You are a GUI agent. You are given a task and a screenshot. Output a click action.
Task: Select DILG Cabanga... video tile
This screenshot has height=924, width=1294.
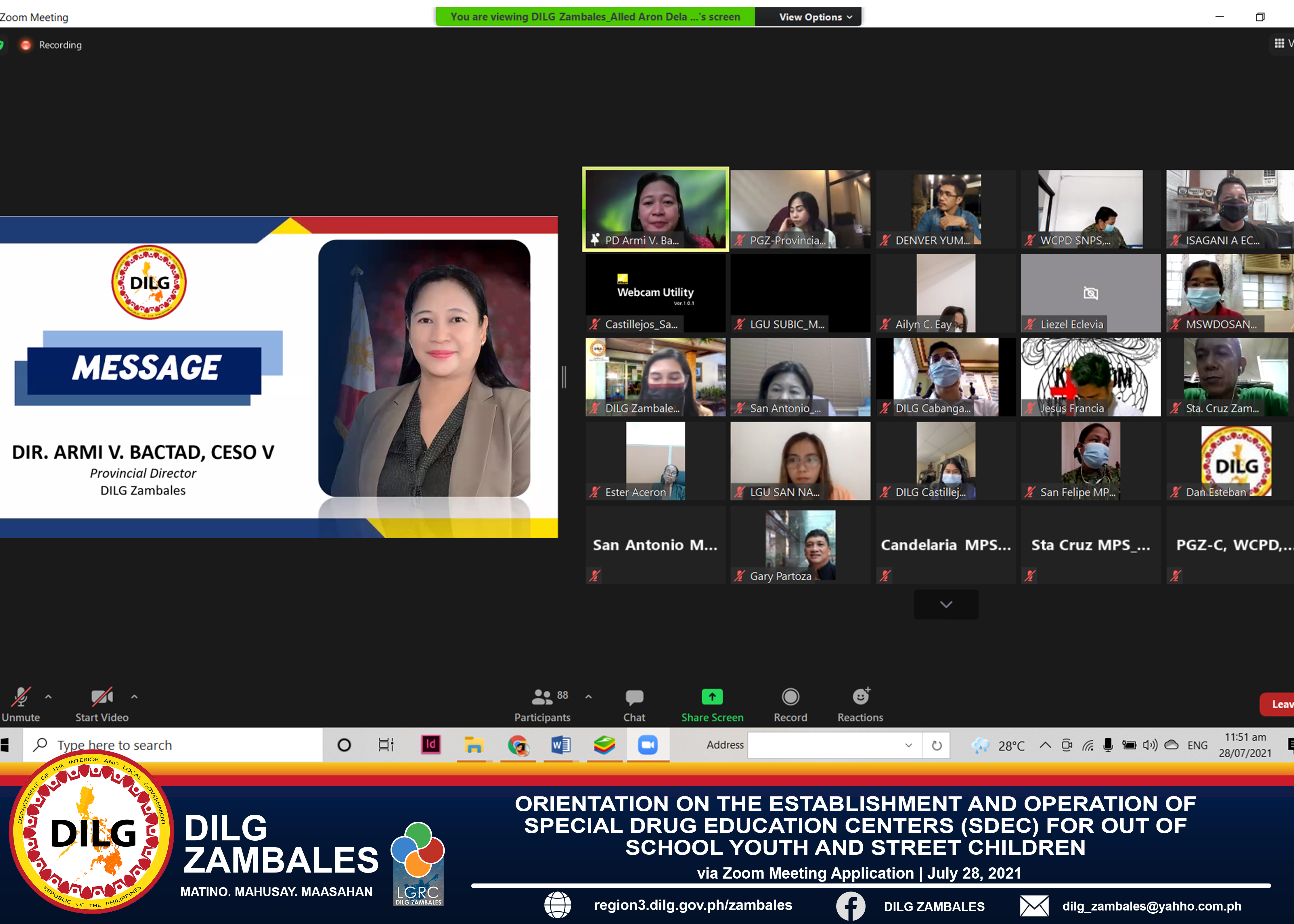[945, 377]
